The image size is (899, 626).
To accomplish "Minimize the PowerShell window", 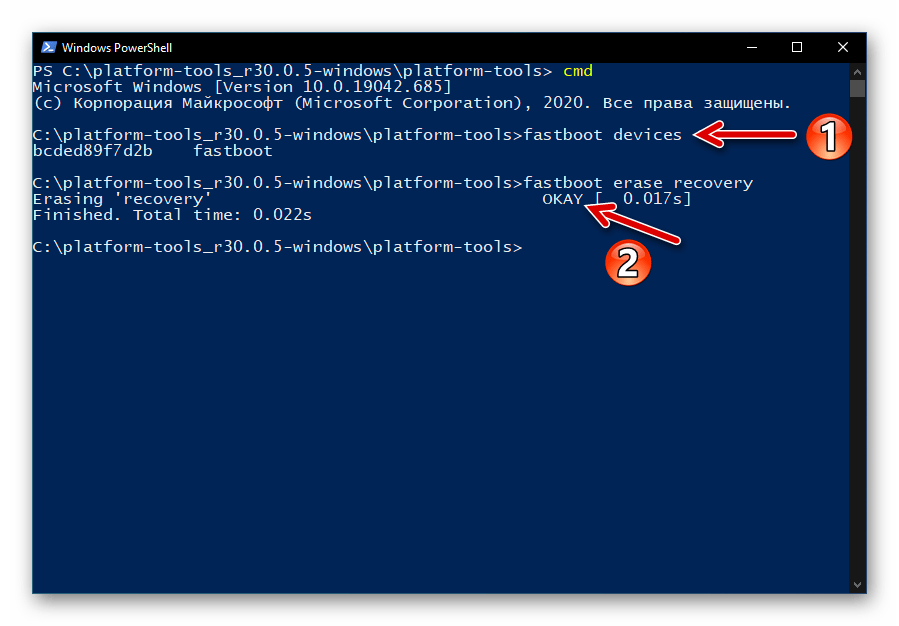I will (x=752, y=47).
